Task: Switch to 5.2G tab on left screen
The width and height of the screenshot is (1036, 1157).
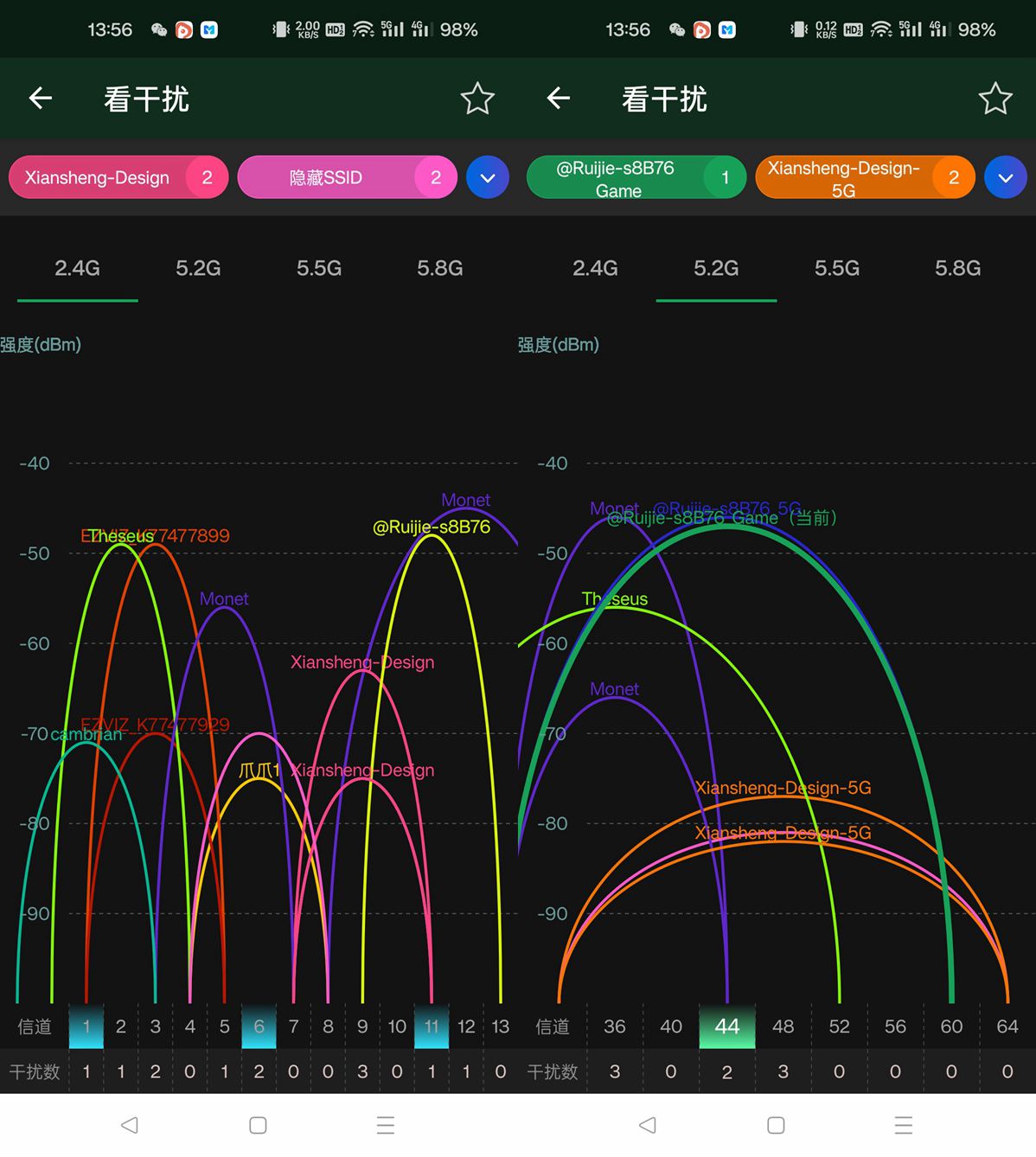Action: click(x=198, y=268)
